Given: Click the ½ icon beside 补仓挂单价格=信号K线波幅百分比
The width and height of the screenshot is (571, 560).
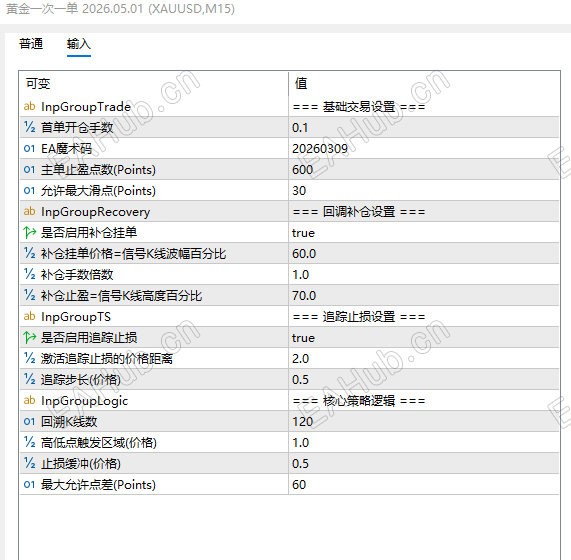Looking at the screenshot, I should (x=29, y=253).
